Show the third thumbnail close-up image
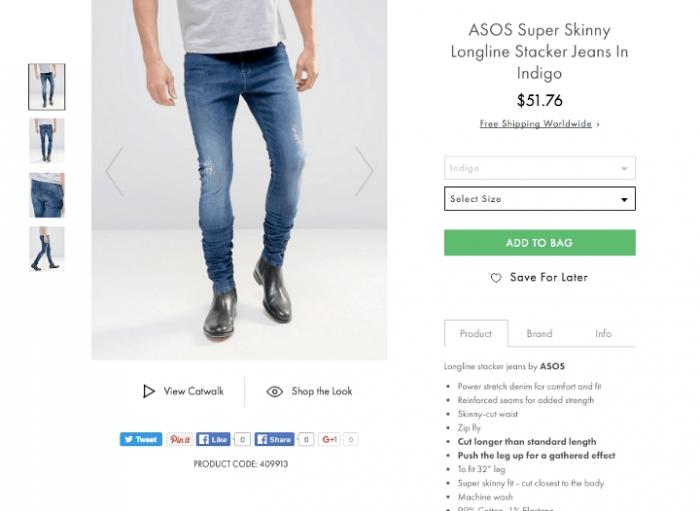 click(47, 195)
